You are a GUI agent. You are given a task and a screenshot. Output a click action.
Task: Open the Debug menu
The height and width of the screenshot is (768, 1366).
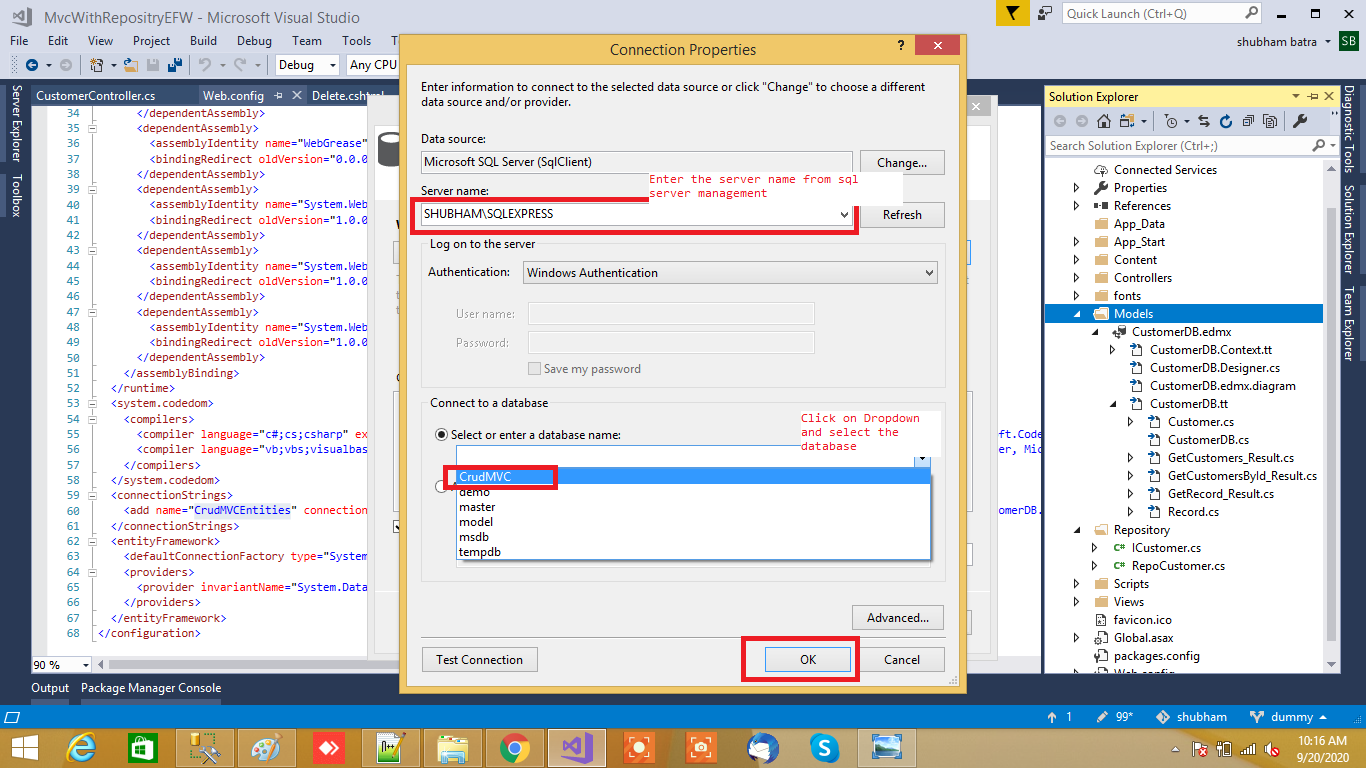click(254, 41)
